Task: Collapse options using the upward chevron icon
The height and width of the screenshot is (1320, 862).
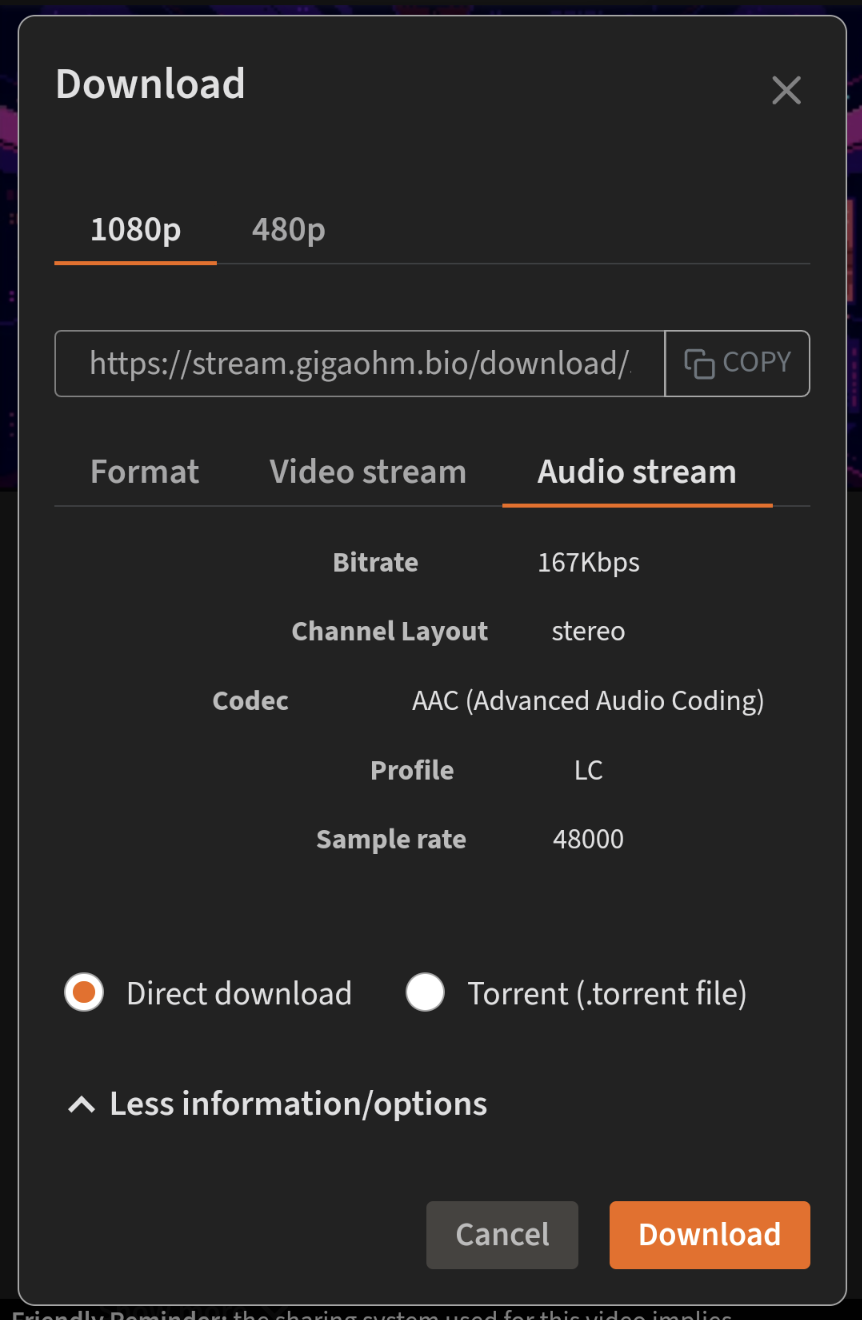Action: (81, 1104)
